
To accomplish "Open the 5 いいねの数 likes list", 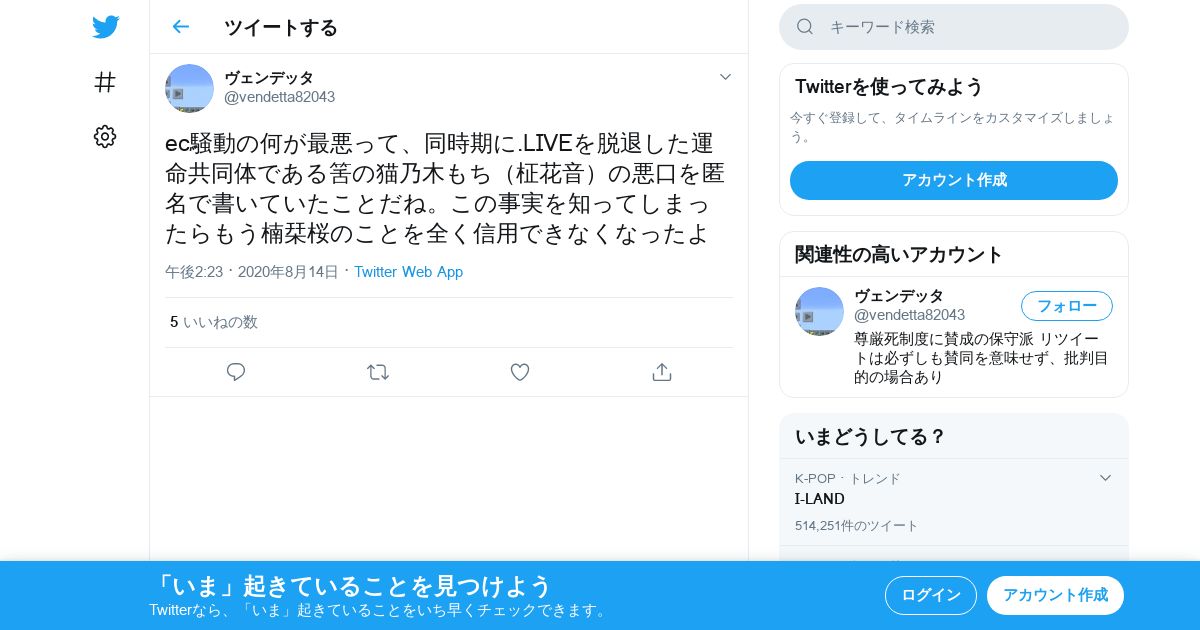I will tap(214, 322).
